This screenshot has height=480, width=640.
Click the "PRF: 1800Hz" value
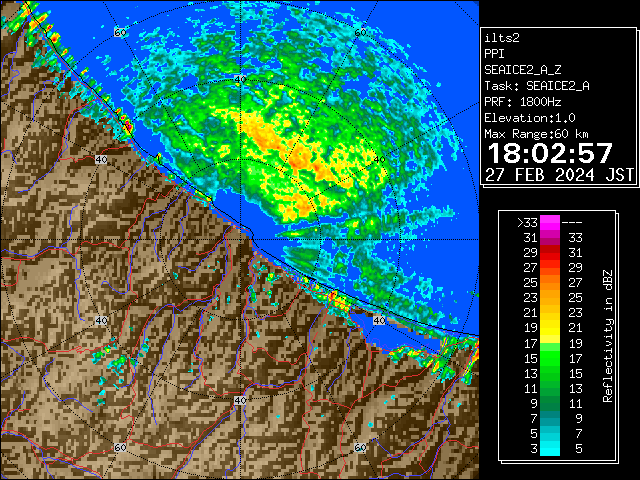[523, 102]
